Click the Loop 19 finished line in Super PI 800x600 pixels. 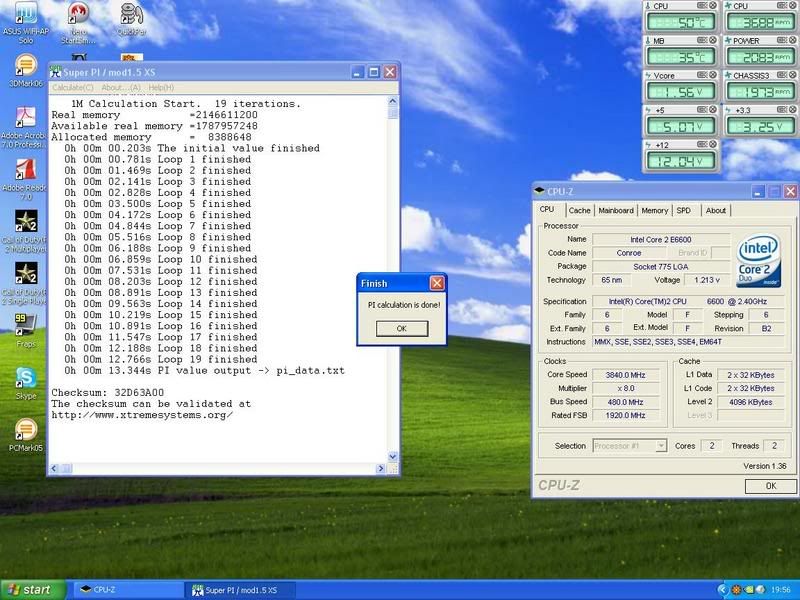pos(161,359)
